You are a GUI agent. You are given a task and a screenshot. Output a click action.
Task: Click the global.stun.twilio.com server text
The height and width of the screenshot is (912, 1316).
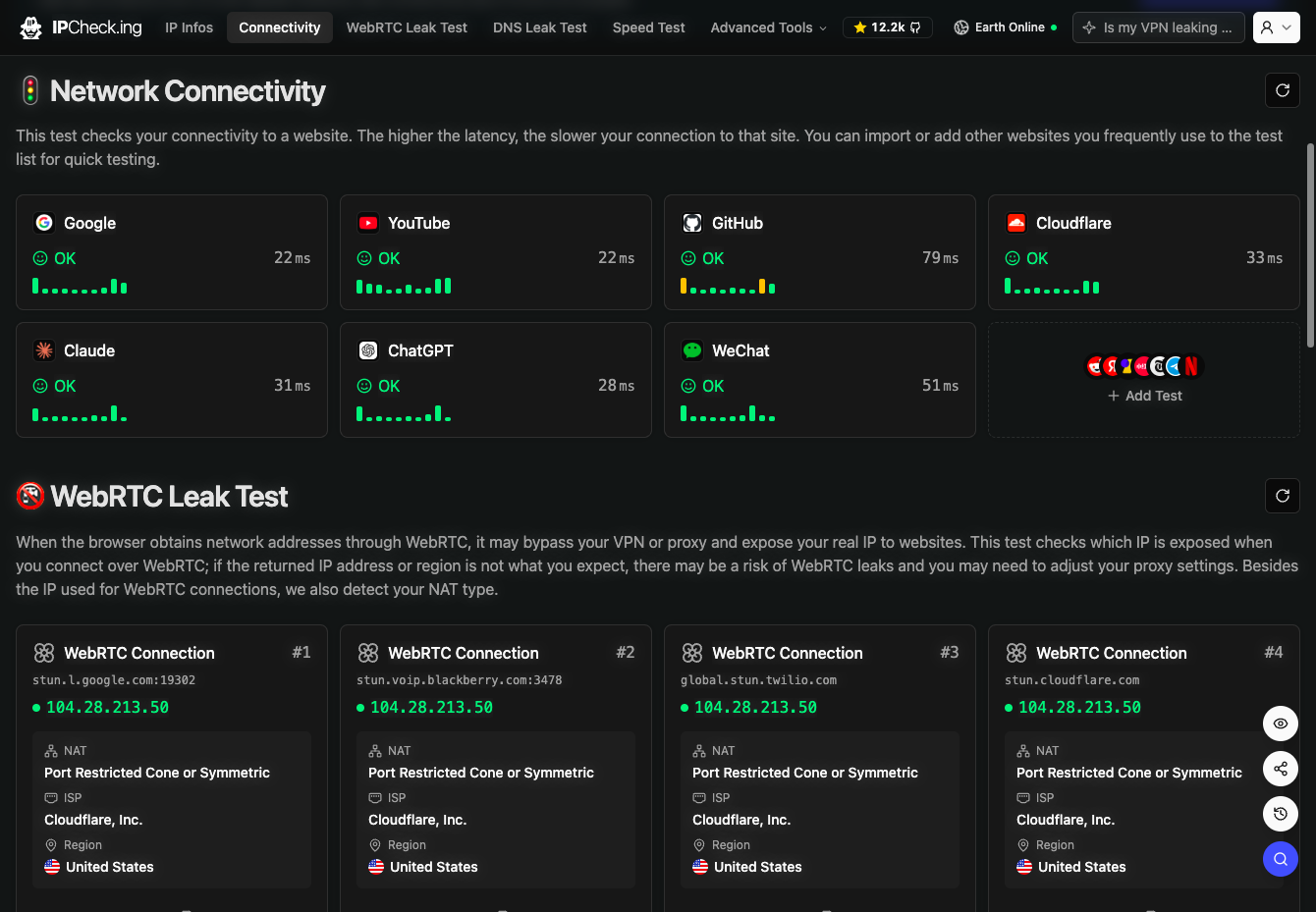click(x=759, y=680)
